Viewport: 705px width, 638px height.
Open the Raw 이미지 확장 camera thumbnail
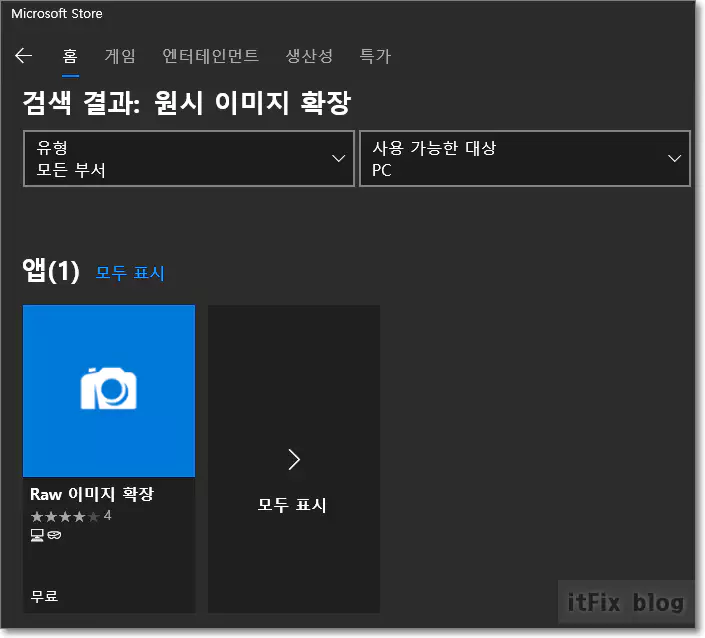[109, 391]
